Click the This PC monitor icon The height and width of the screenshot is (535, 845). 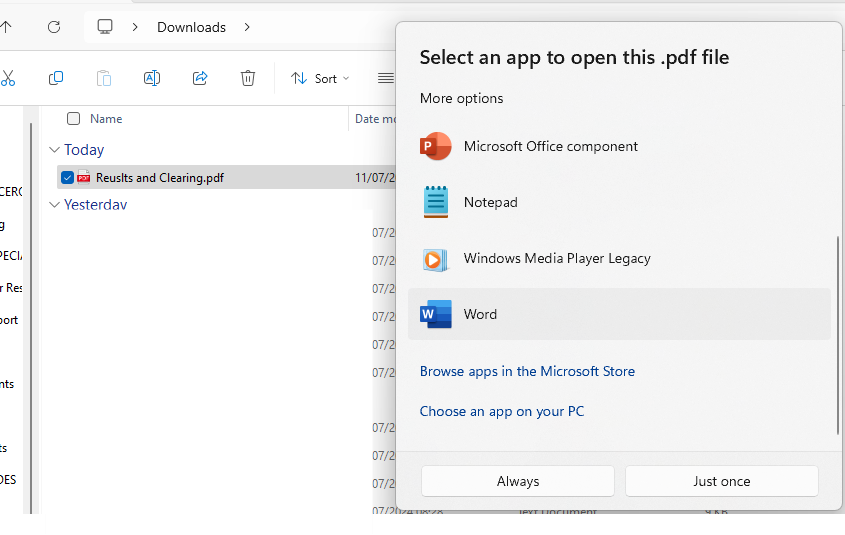tap(105, 27)
